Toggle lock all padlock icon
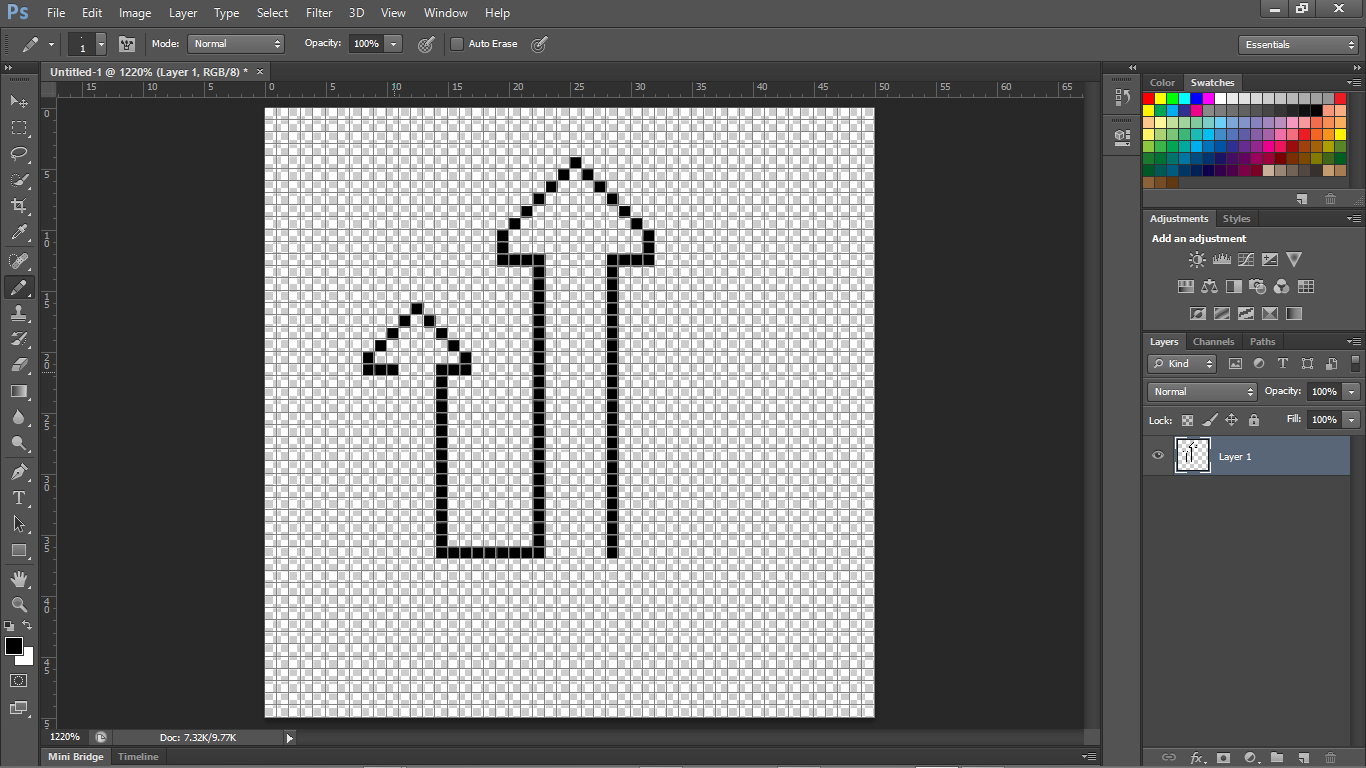 pos(1254,420)
